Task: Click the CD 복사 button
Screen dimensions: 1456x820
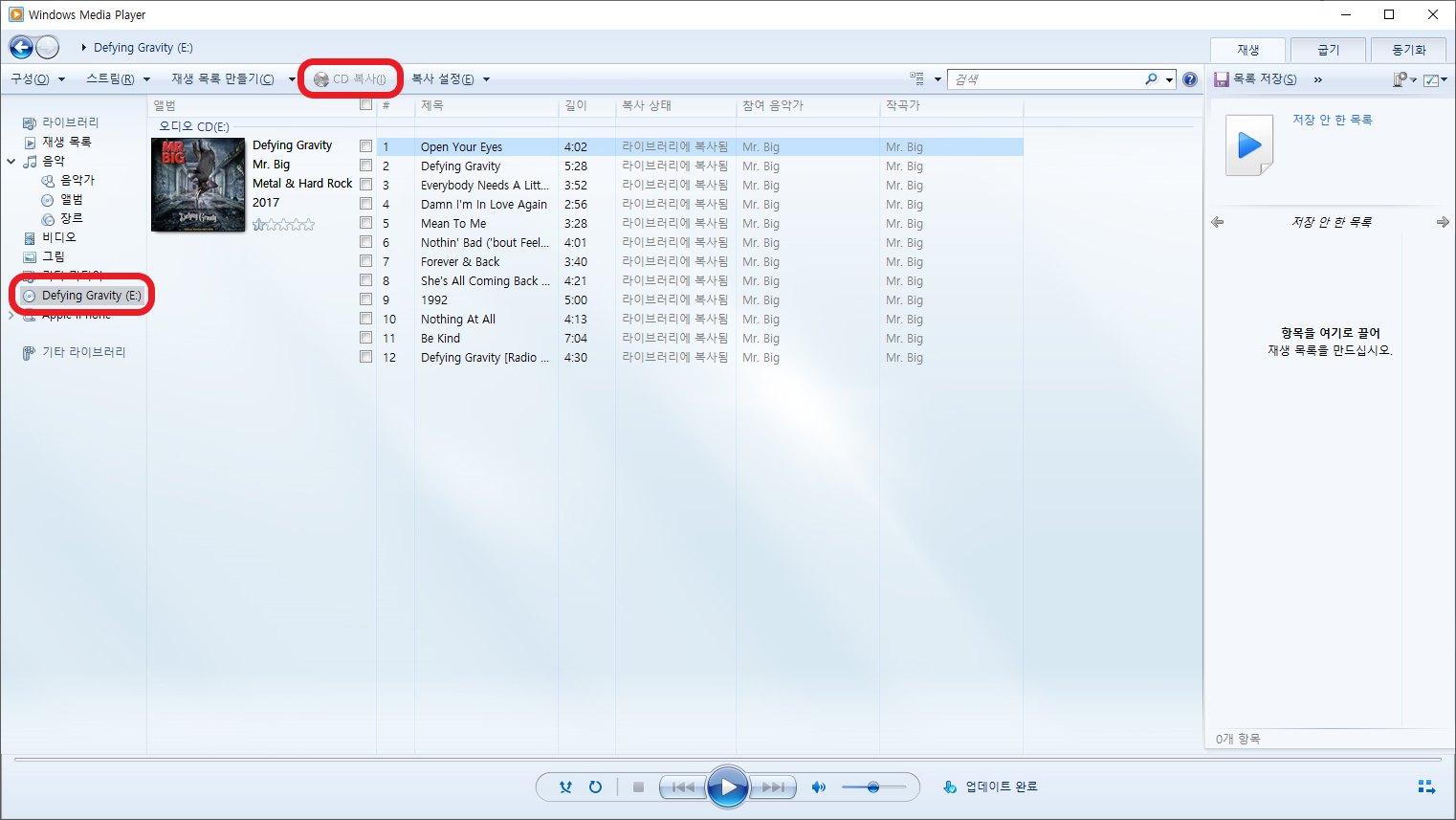Action: [x=350, y=79]
